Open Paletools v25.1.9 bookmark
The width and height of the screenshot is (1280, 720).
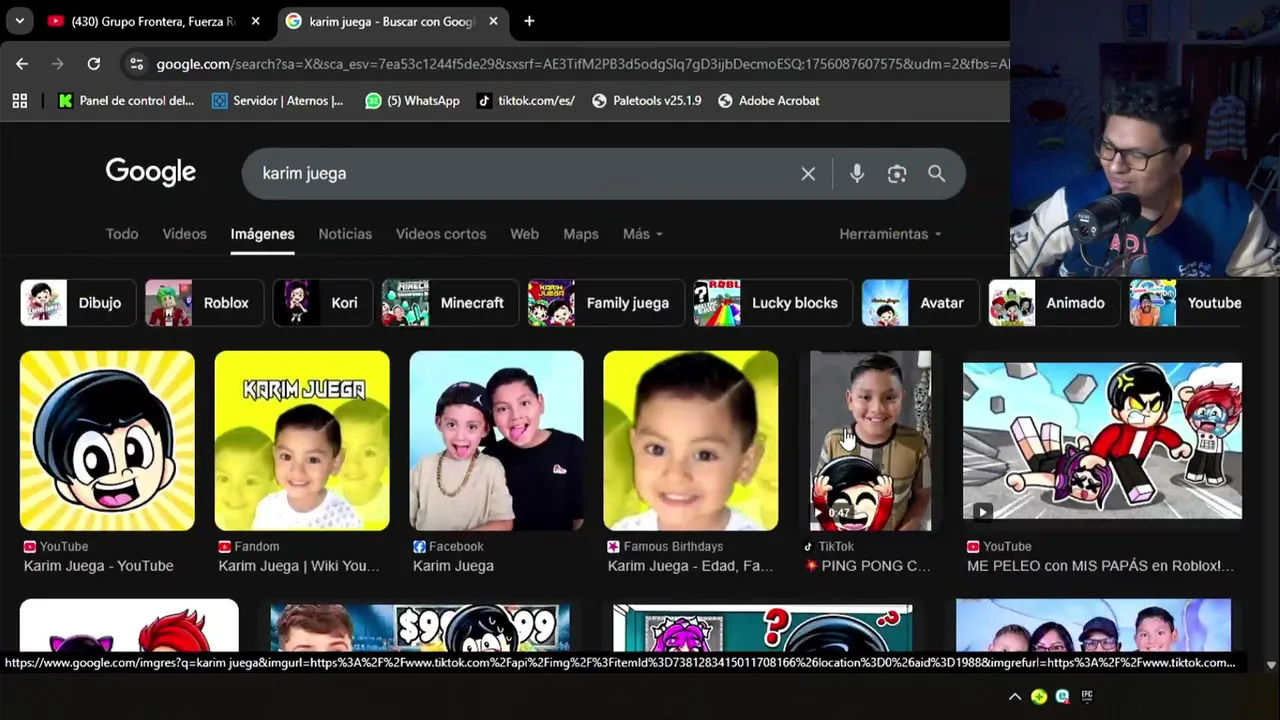tap(646, 100)
